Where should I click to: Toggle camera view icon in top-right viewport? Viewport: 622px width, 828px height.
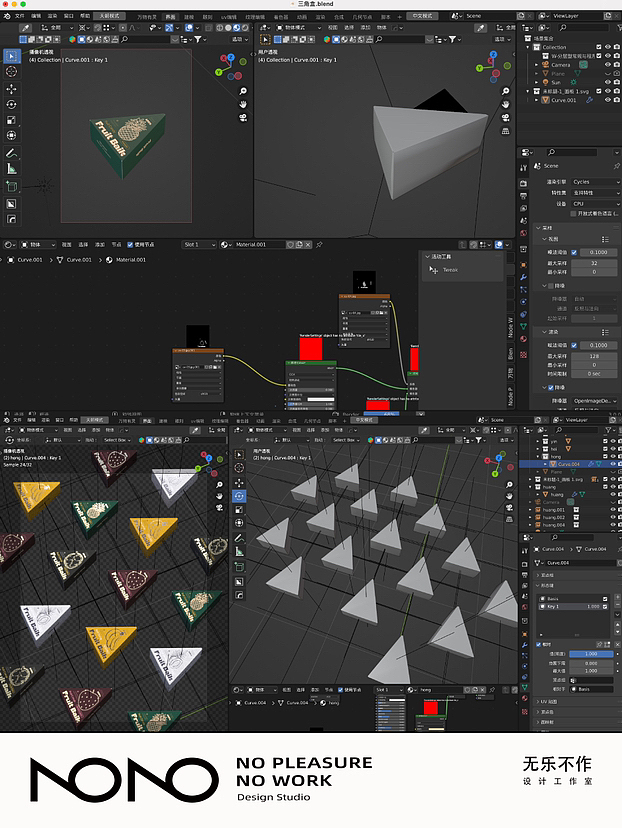coord(505,117)
